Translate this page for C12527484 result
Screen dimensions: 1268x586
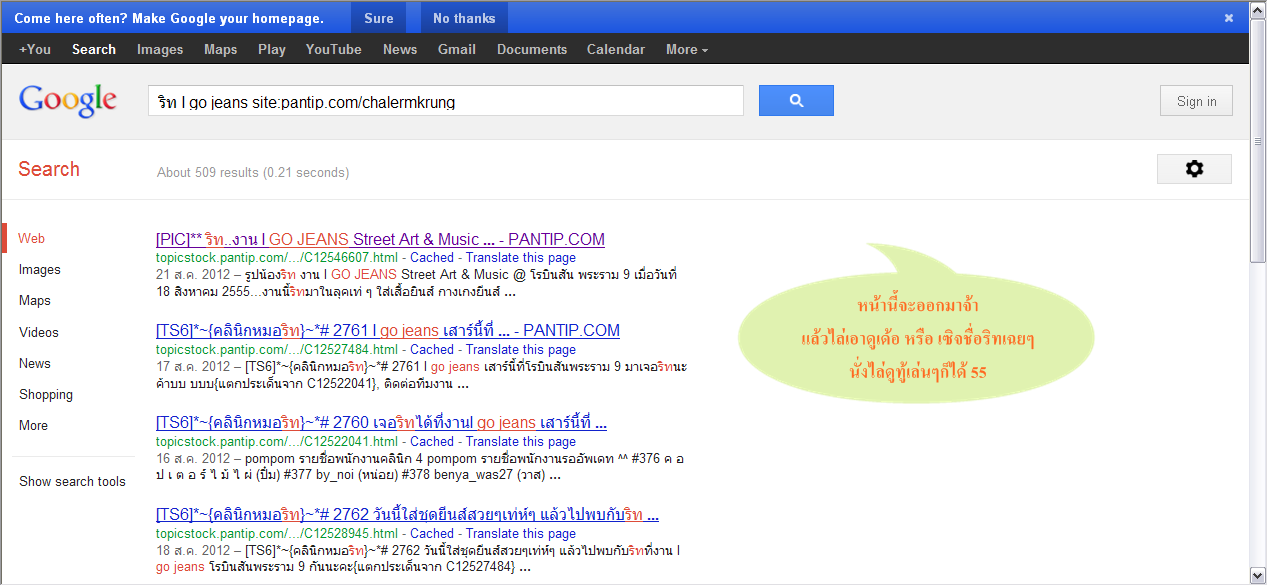[x=521, y=349]
